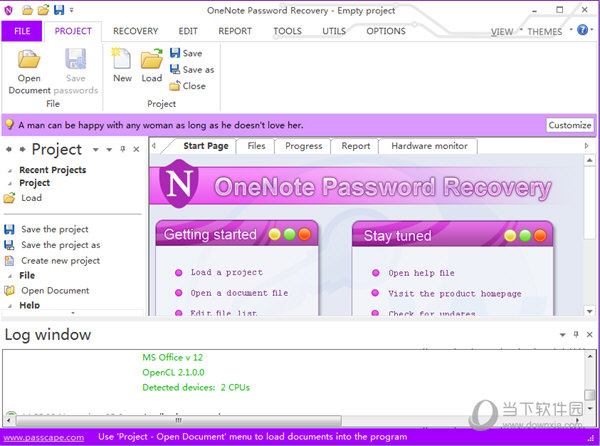600x446 pixels.
Task: Collapse the Recent Projects section
Action: click(10, 171)
